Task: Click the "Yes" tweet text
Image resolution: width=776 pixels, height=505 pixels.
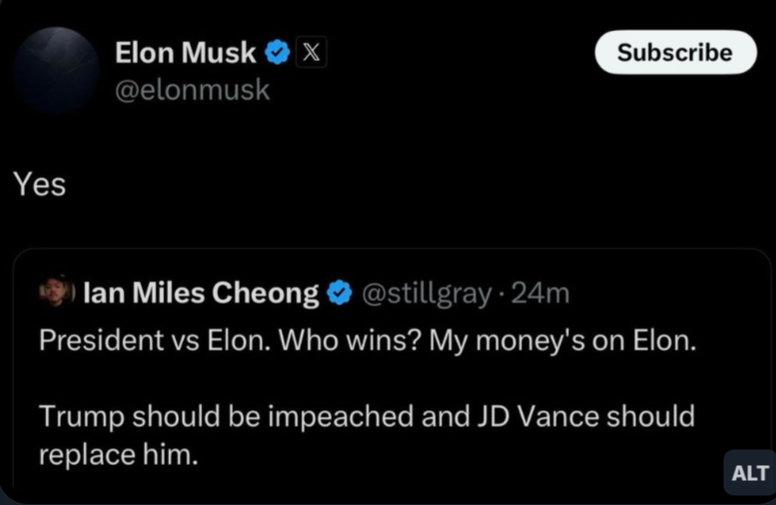Action: [39, 184]
